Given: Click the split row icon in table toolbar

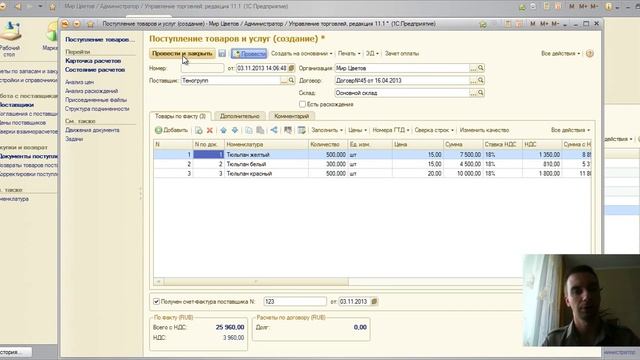Looking at the screenshot, I should click(x=274, y=130).
